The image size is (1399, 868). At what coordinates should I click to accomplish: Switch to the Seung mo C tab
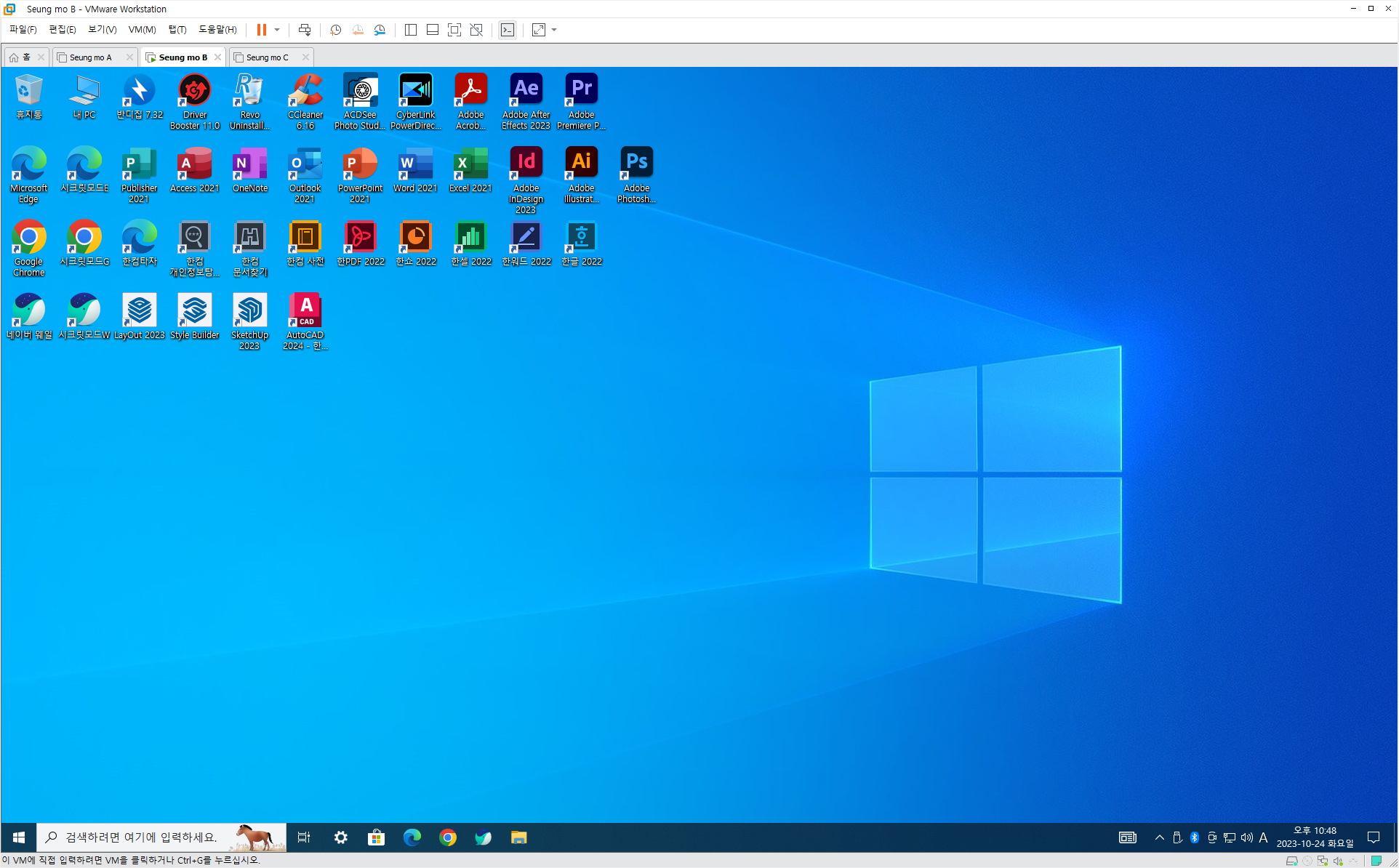(x=267, y=57)
